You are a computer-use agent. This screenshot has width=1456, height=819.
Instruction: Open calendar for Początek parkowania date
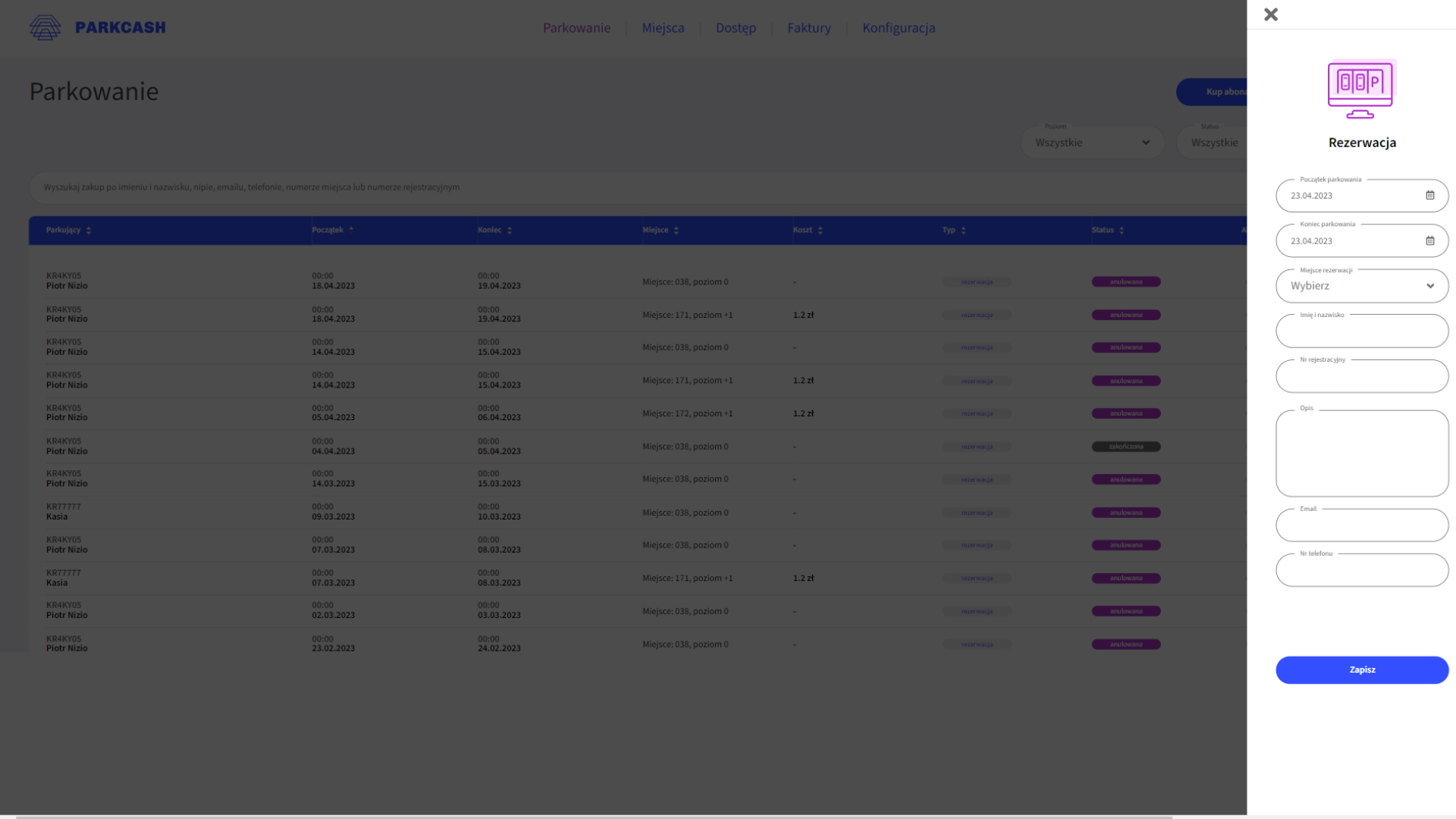(1429, 196)
